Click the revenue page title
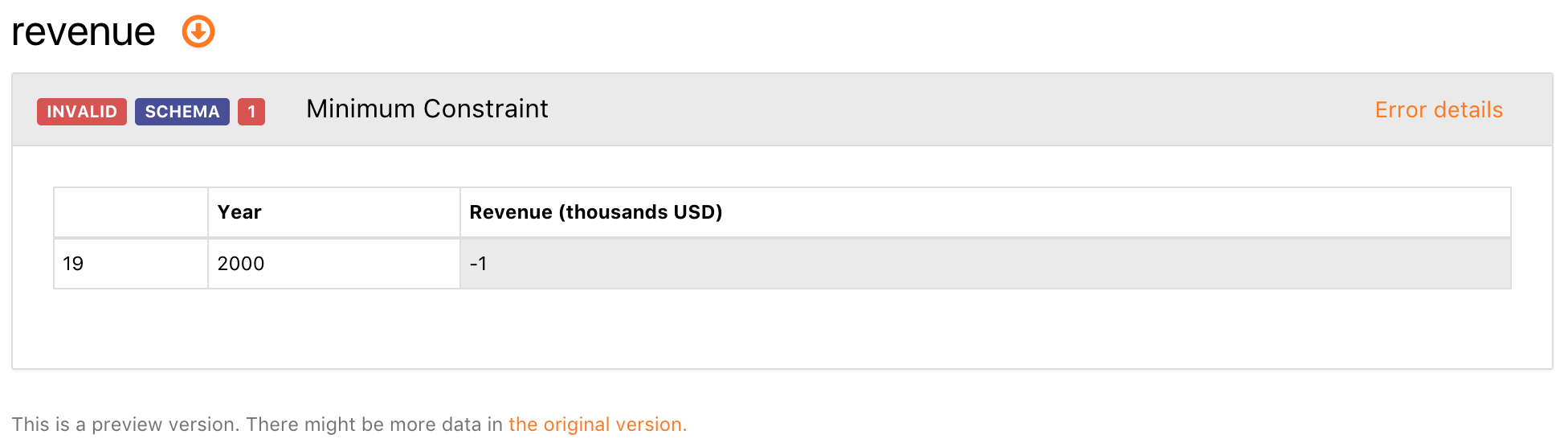This screenshot has width=1568, height=447. 84,32
